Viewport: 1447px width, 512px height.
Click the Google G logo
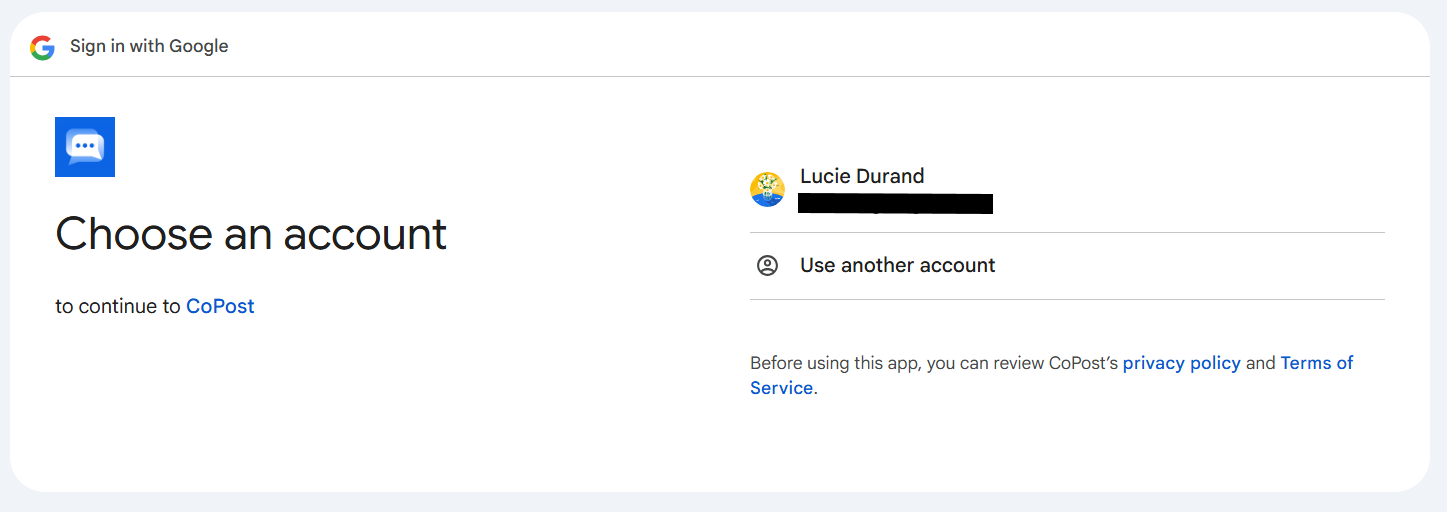pyautogui.click(x=42, y=47)
